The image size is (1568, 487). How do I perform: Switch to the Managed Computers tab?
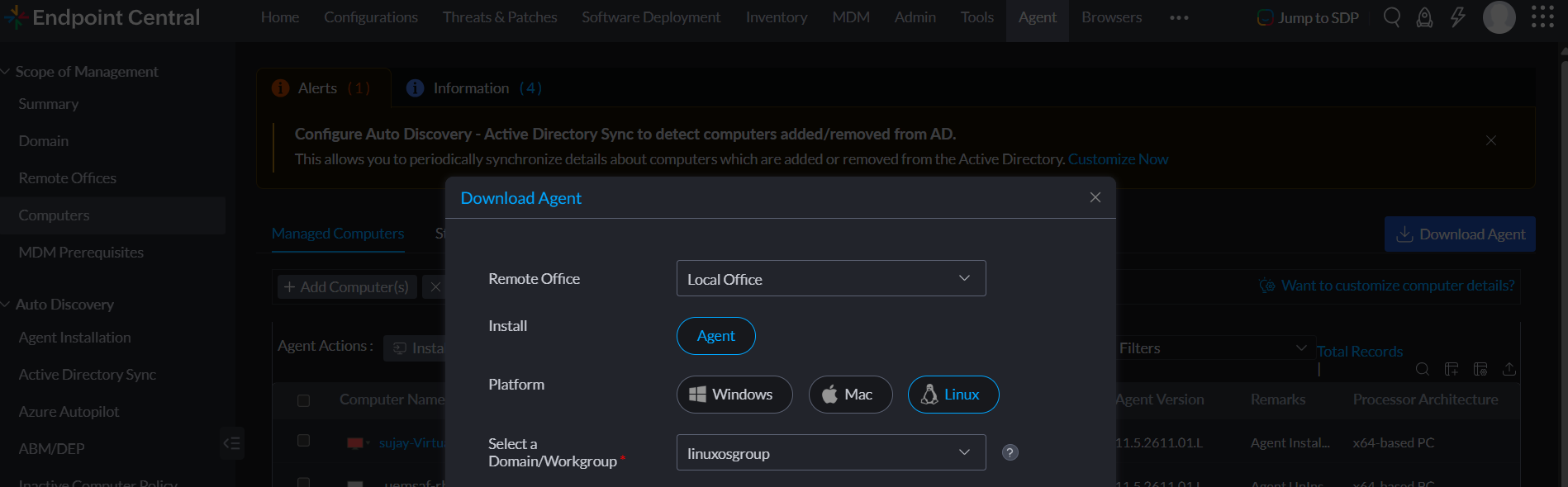point(338,234)
